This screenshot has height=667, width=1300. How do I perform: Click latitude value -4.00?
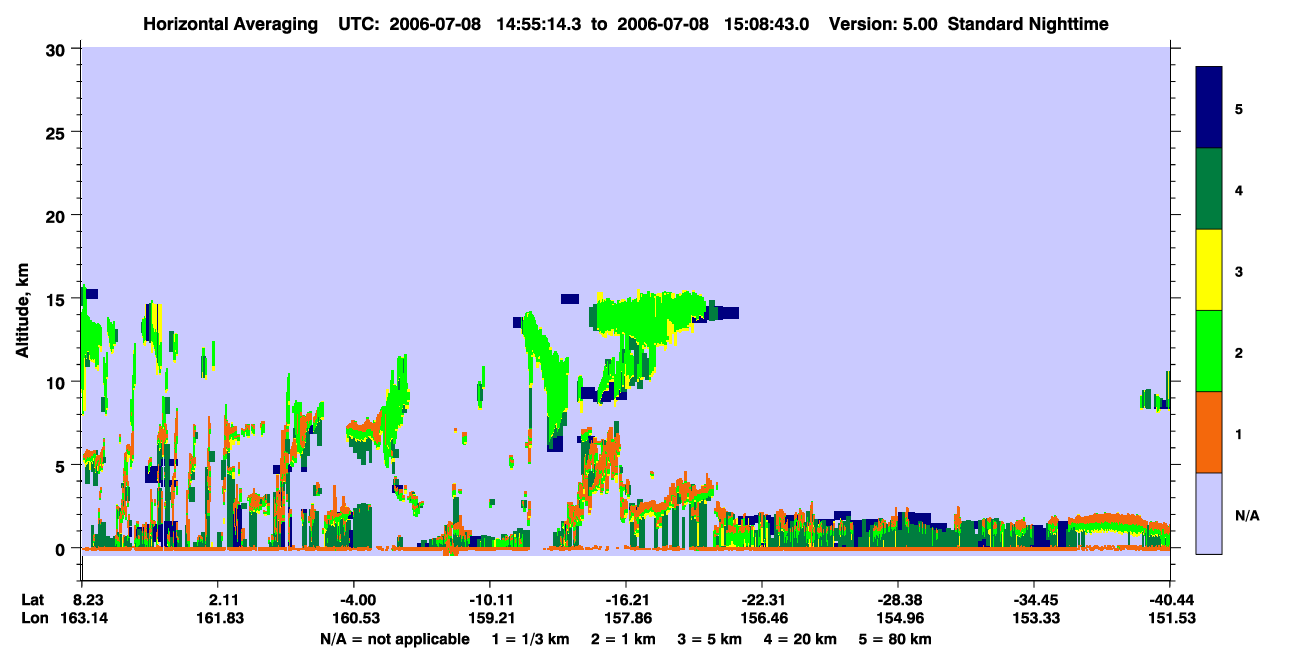point(355,600)
